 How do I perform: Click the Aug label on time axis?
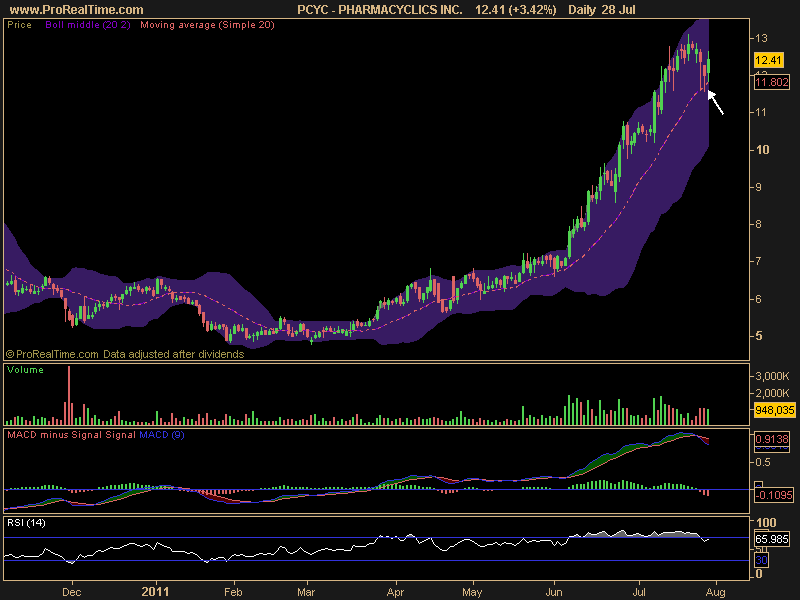coord(715,592)
